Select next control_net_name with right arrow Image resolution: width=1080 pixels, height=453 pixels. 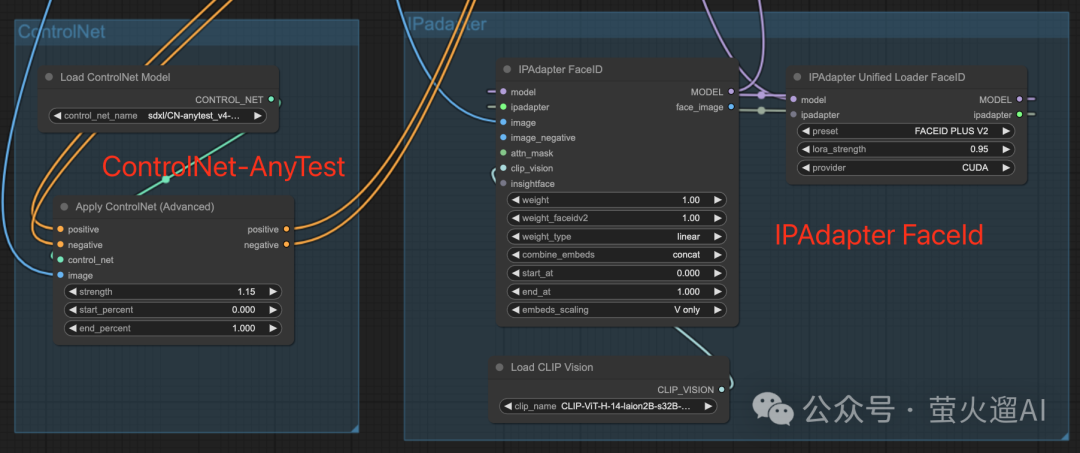point(258,116)
